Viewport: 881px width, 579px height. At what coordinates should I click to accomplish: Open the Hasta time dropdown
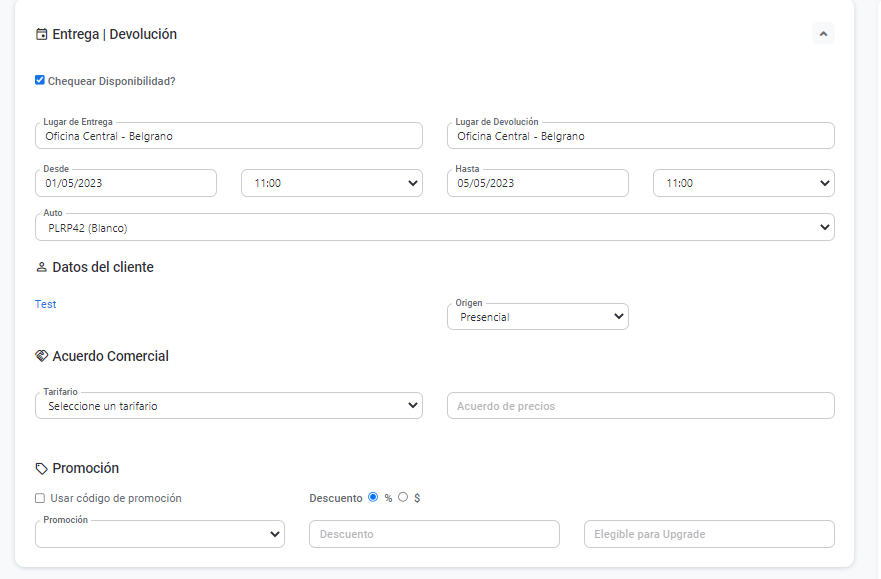(x=743, y=183)
